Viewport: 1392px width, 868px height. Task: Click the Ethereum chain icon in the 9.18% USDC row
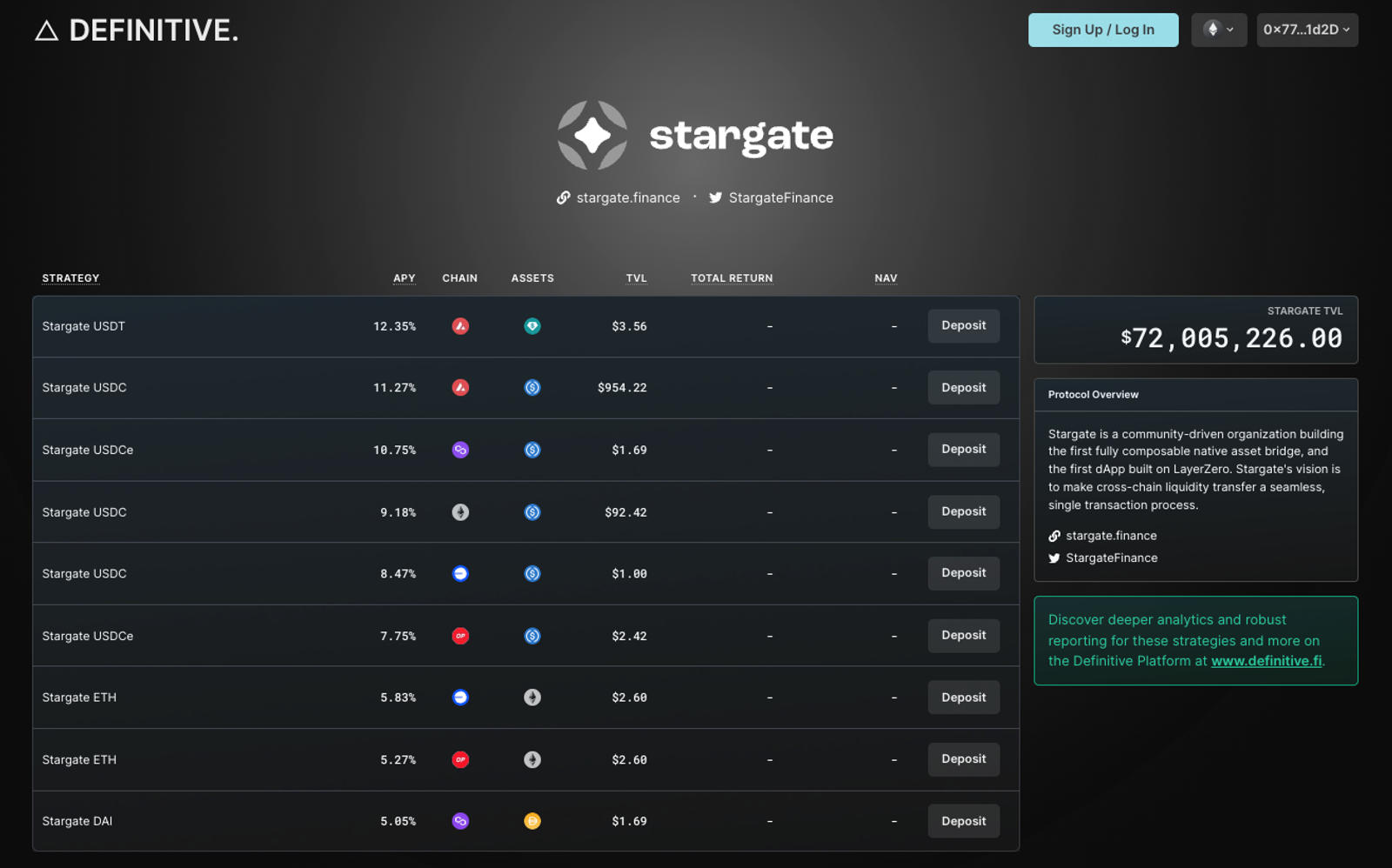[x=460, y=512]
